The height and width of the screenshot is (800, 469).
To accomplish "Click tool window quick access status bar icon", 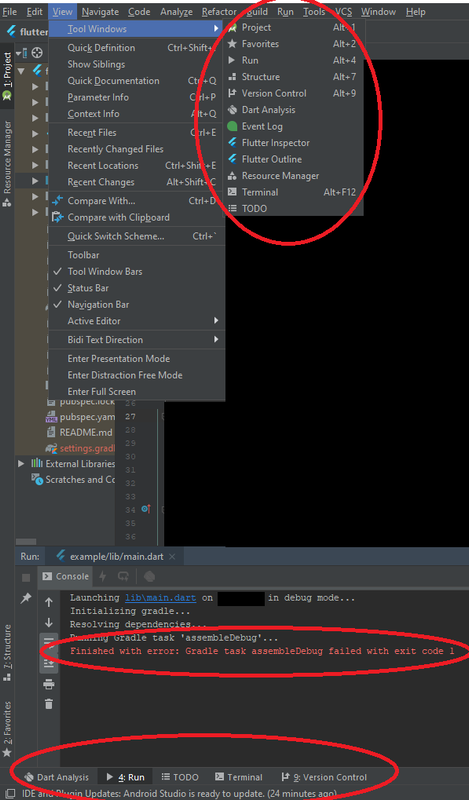I will [x=9, y=794].
